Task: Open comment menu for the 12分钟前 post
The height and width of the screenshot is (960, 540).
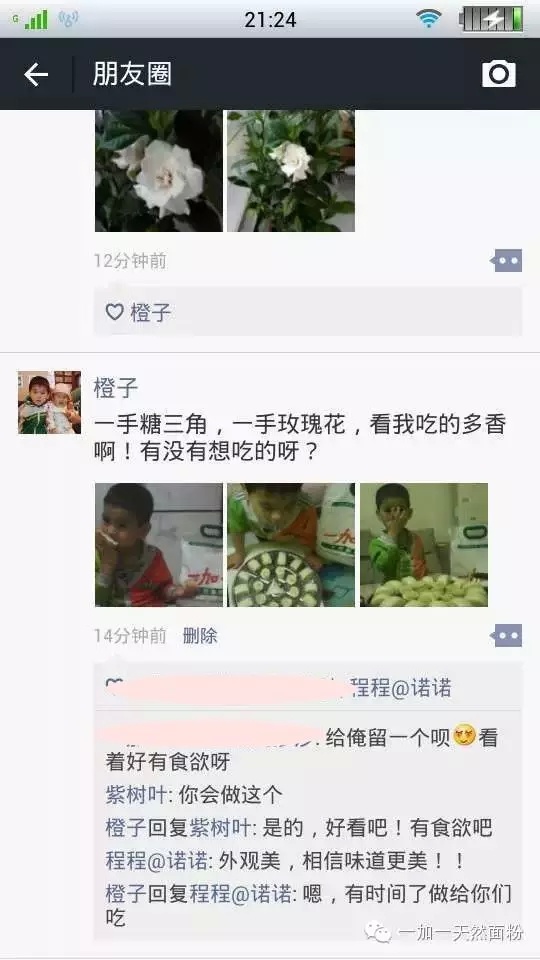Action: (x=506, y=261)
